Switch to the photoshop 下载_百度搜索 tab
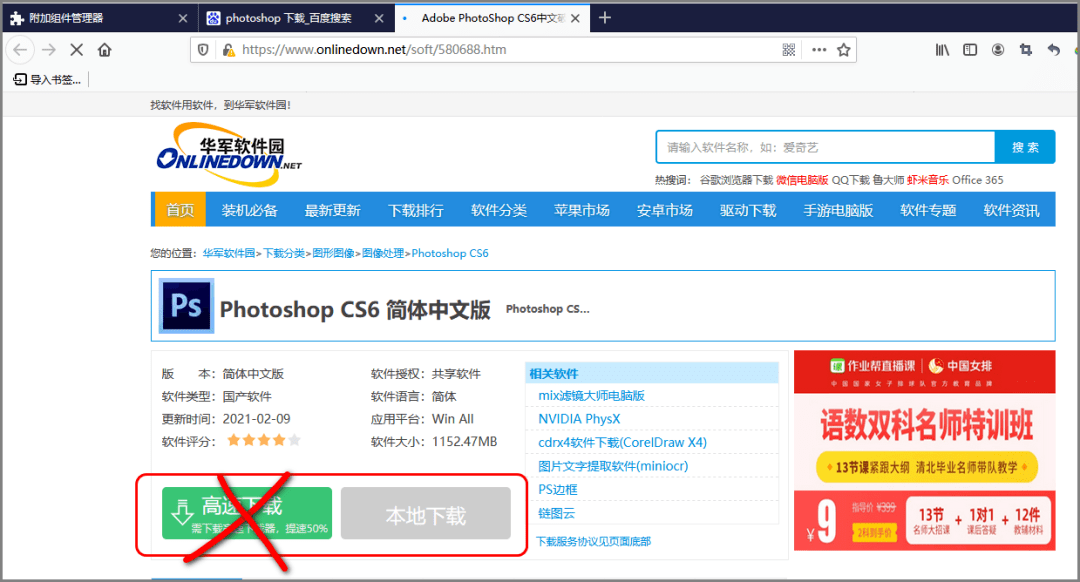This screenshot has height=582, width=1080. tap(296, 18)
